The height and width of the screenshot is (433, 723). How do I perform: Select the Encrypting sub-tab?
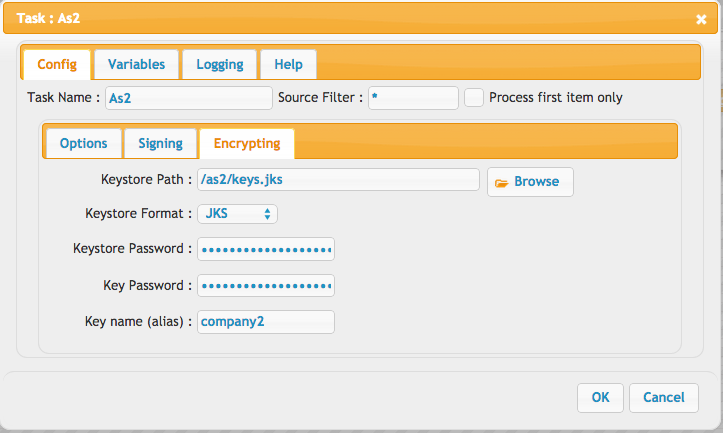(247, 143)
